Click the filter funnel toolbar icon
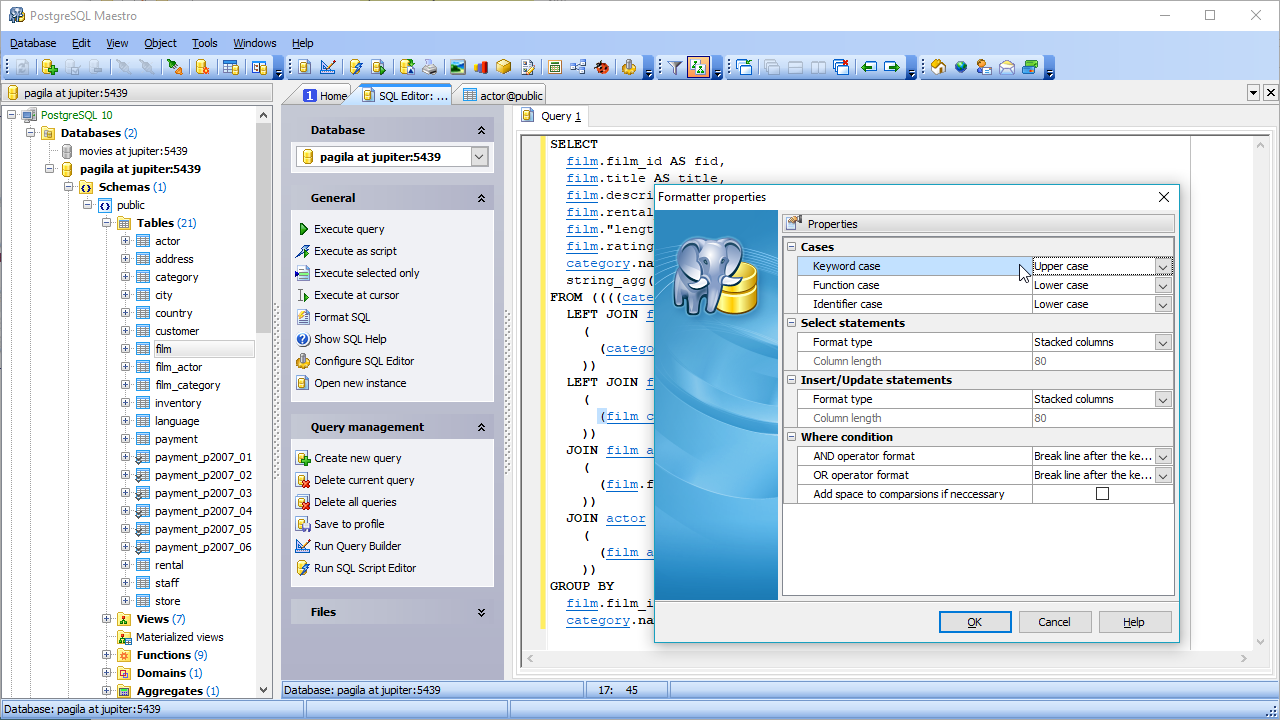This screenshot has width=1280, height=720. (675, 67)
